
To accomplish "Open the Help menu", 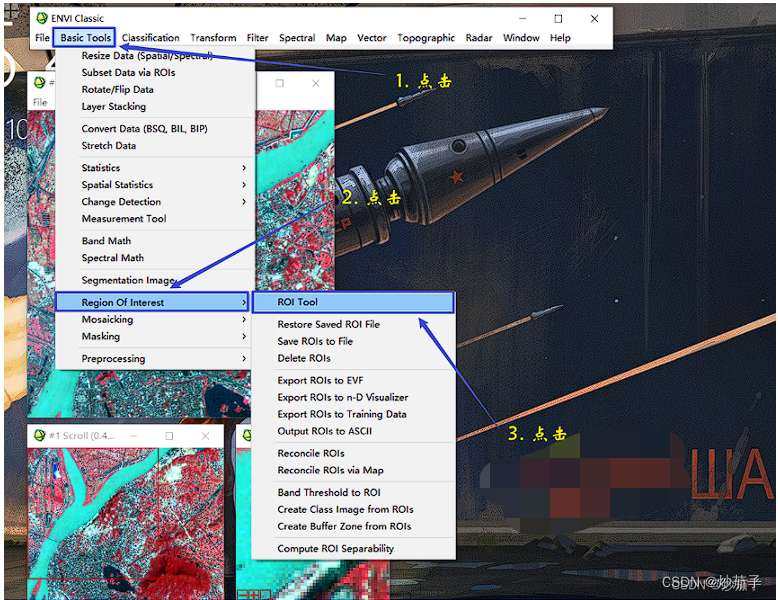I will (560, 38).
